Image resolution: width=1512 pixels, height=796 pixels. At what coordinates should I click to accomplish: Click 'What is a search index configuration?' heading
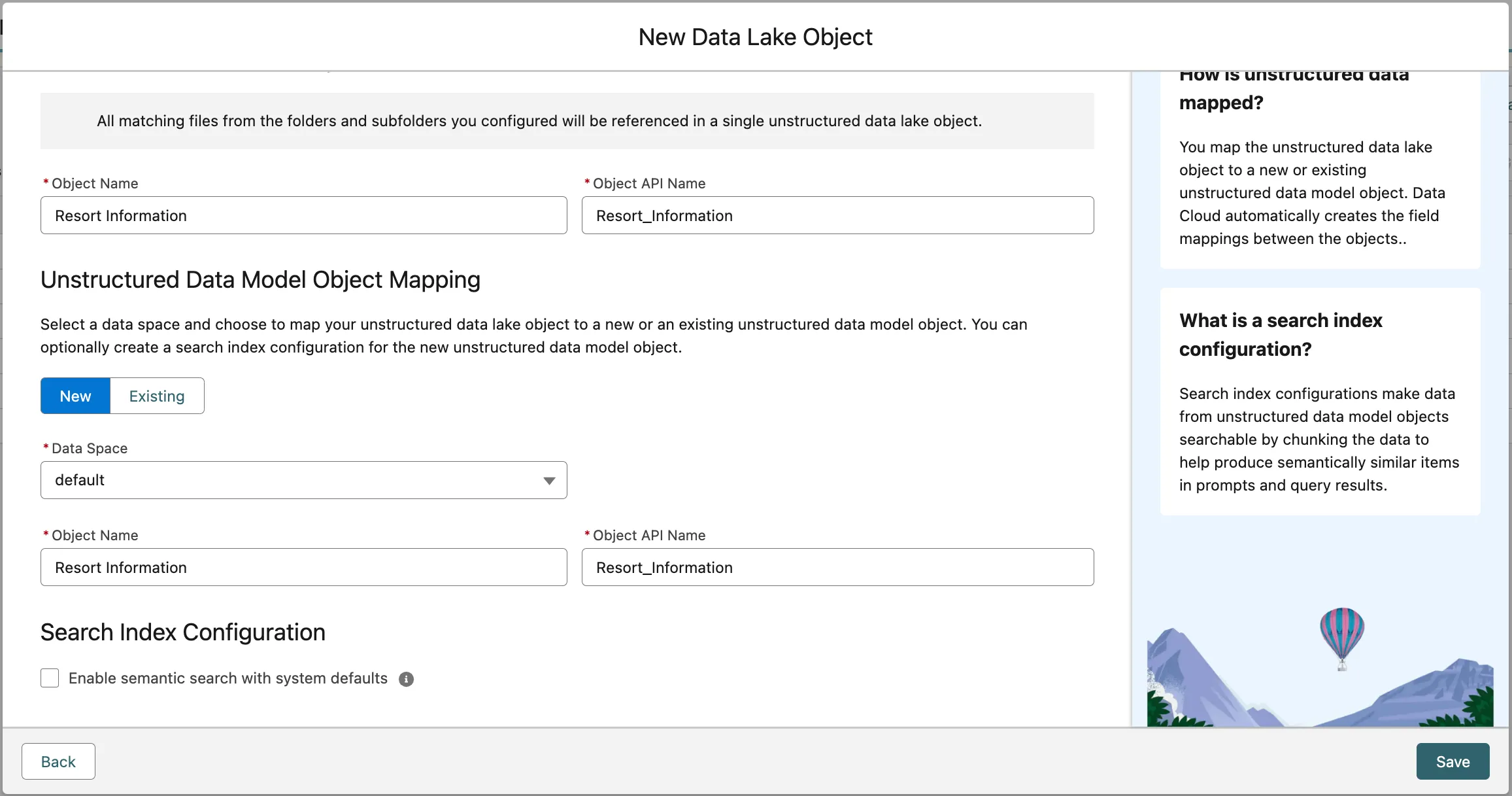point(1280,334)
